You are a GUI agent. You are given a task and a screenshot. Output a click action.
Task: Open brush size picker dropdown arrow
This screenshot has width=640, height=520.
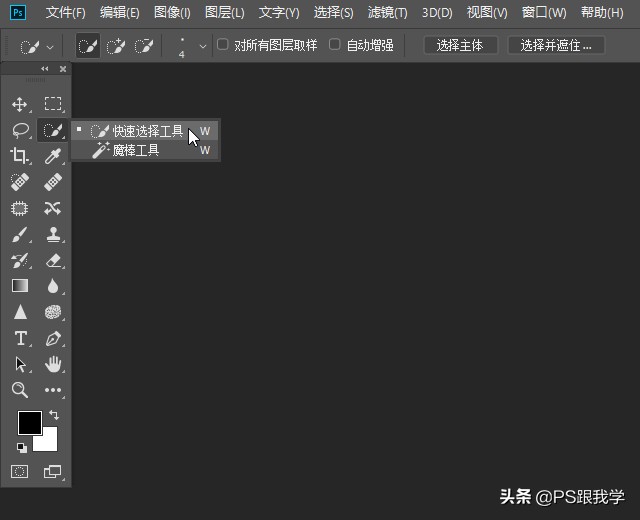point(203,47)
